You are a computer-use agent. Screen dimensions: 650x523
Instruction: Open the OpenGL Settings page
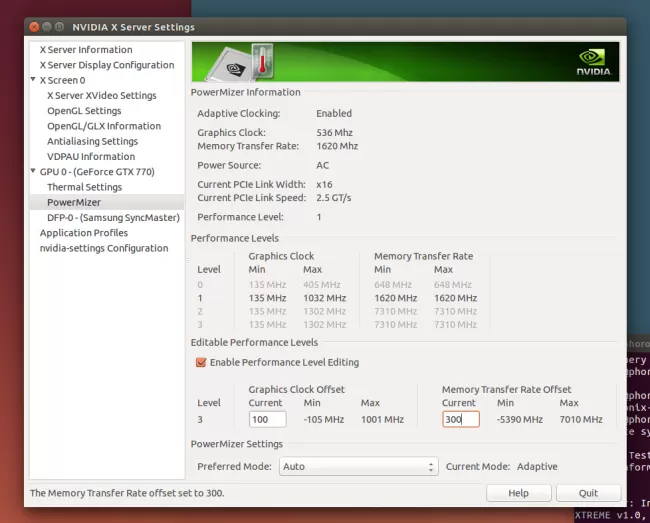point(84,111)
